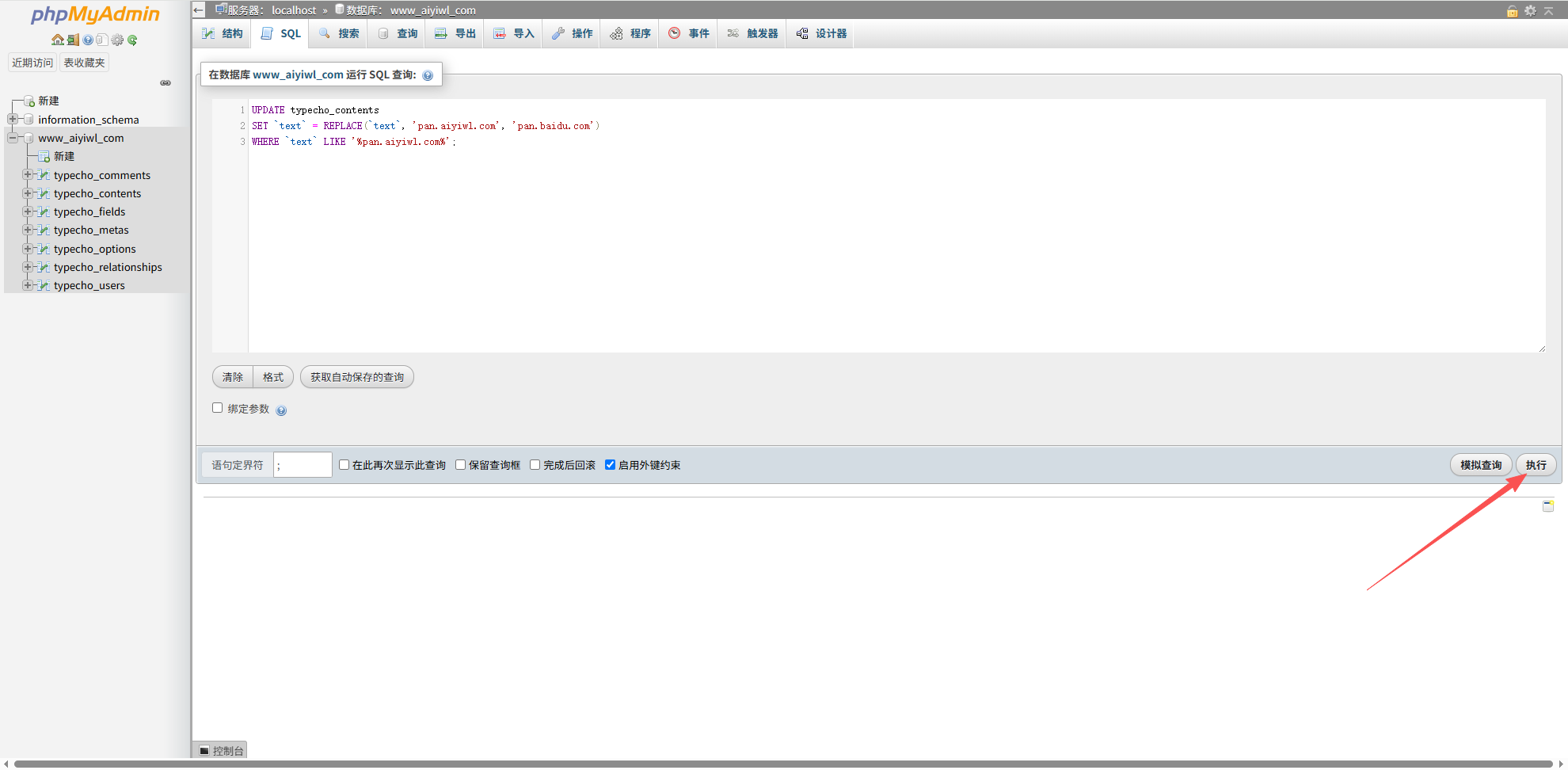
Task: Click the horizontal scrollbar at the bottom
Action: 782,764
